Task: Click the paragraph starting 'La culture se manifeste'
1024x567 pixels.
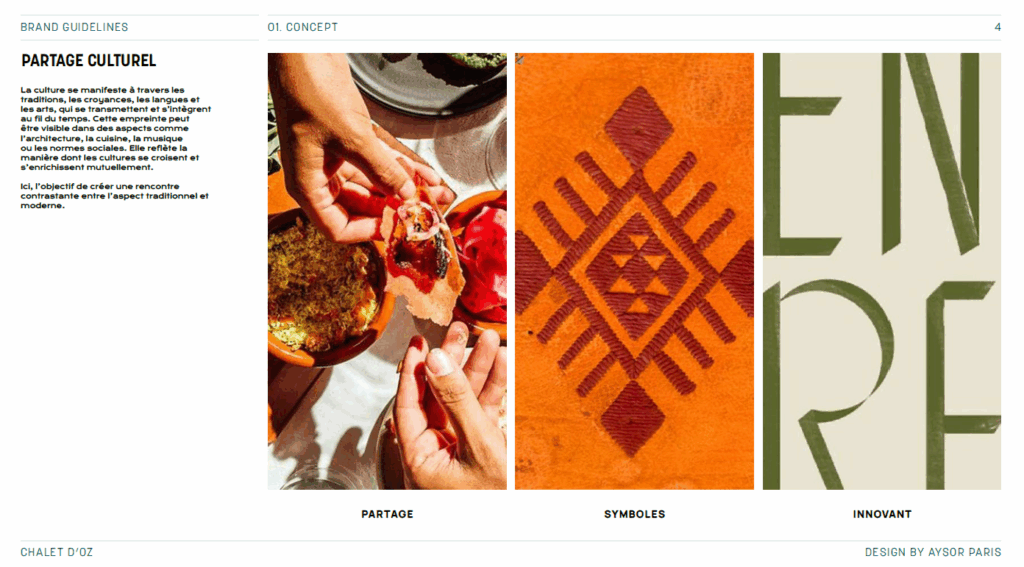Action: pos(116,129)
